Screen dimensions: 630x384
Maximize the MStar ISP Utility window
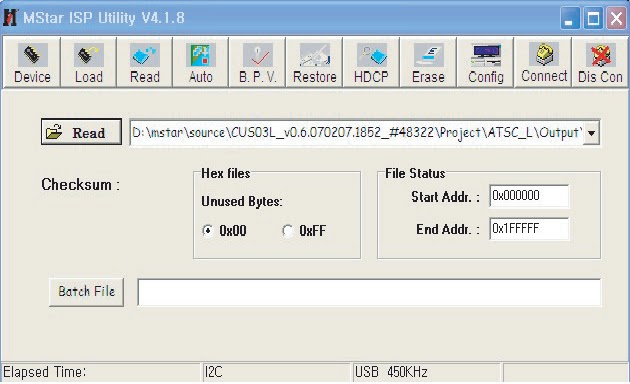(x=593, y=18)
